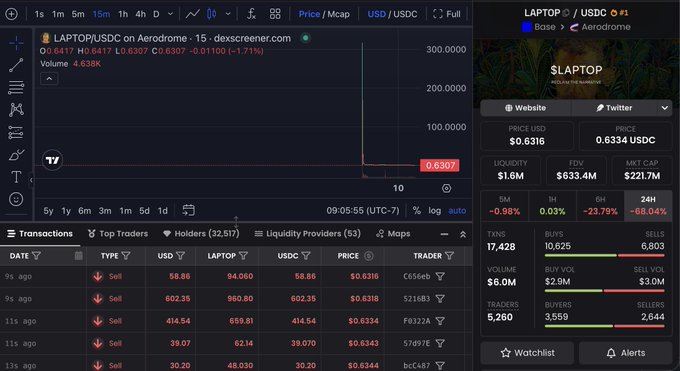
Task: Open the more timeframes dropdown arrow
Action: [170, 14]
